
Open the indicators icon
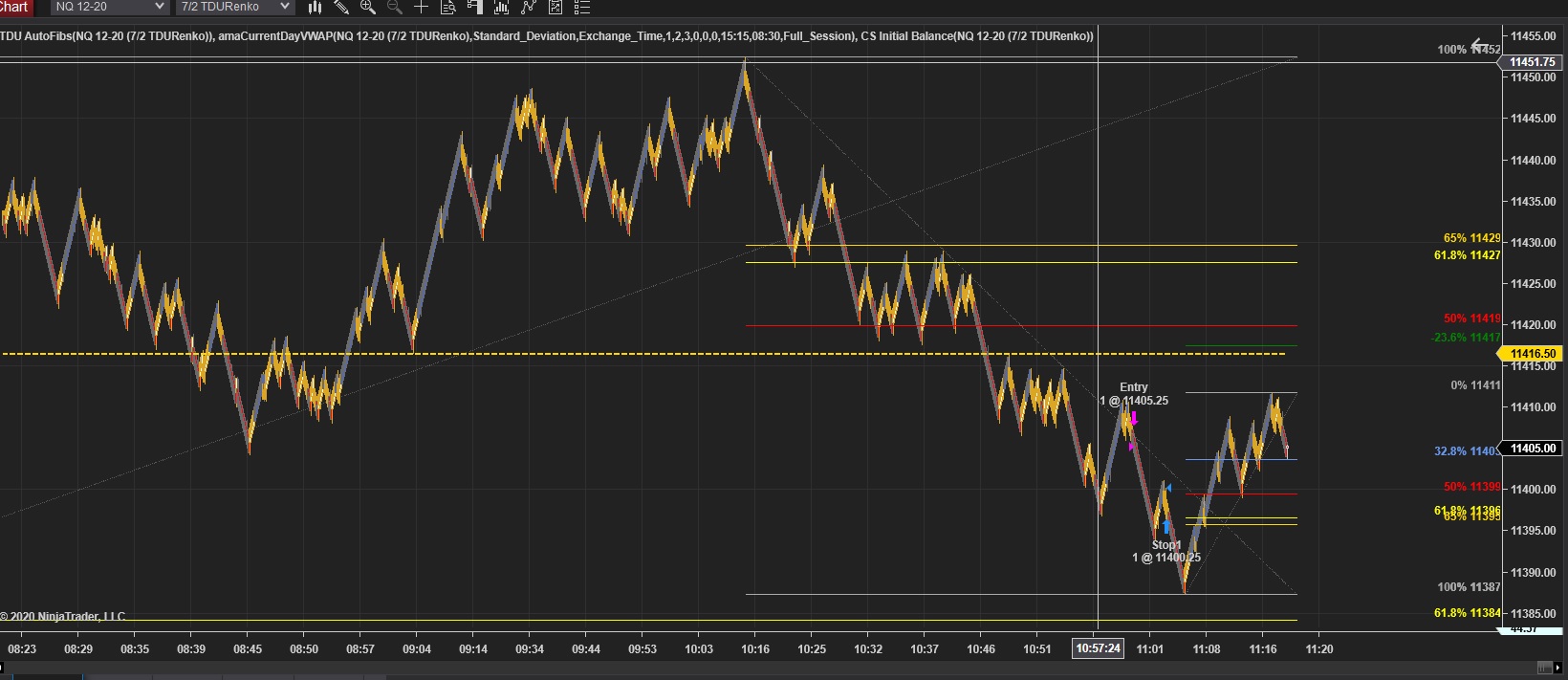(x=501, y=7)
